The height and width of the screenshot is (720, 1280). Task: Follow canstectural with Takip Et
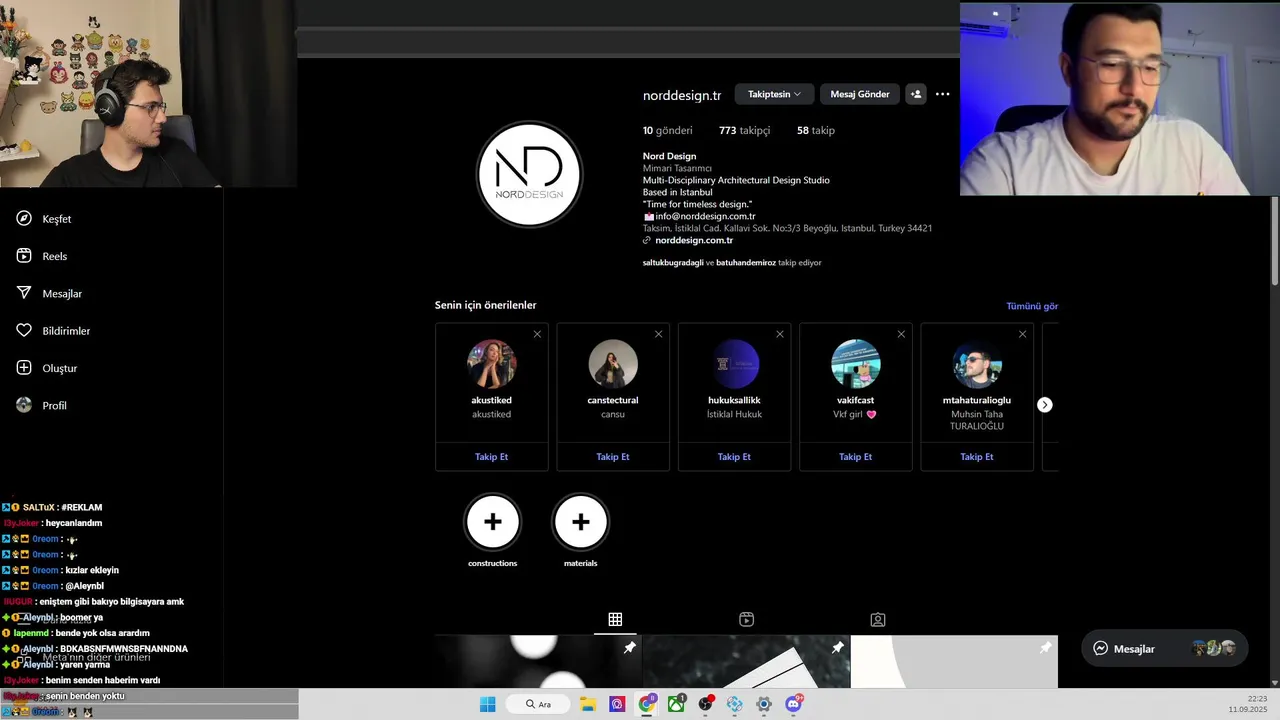[x=613, y=457]
